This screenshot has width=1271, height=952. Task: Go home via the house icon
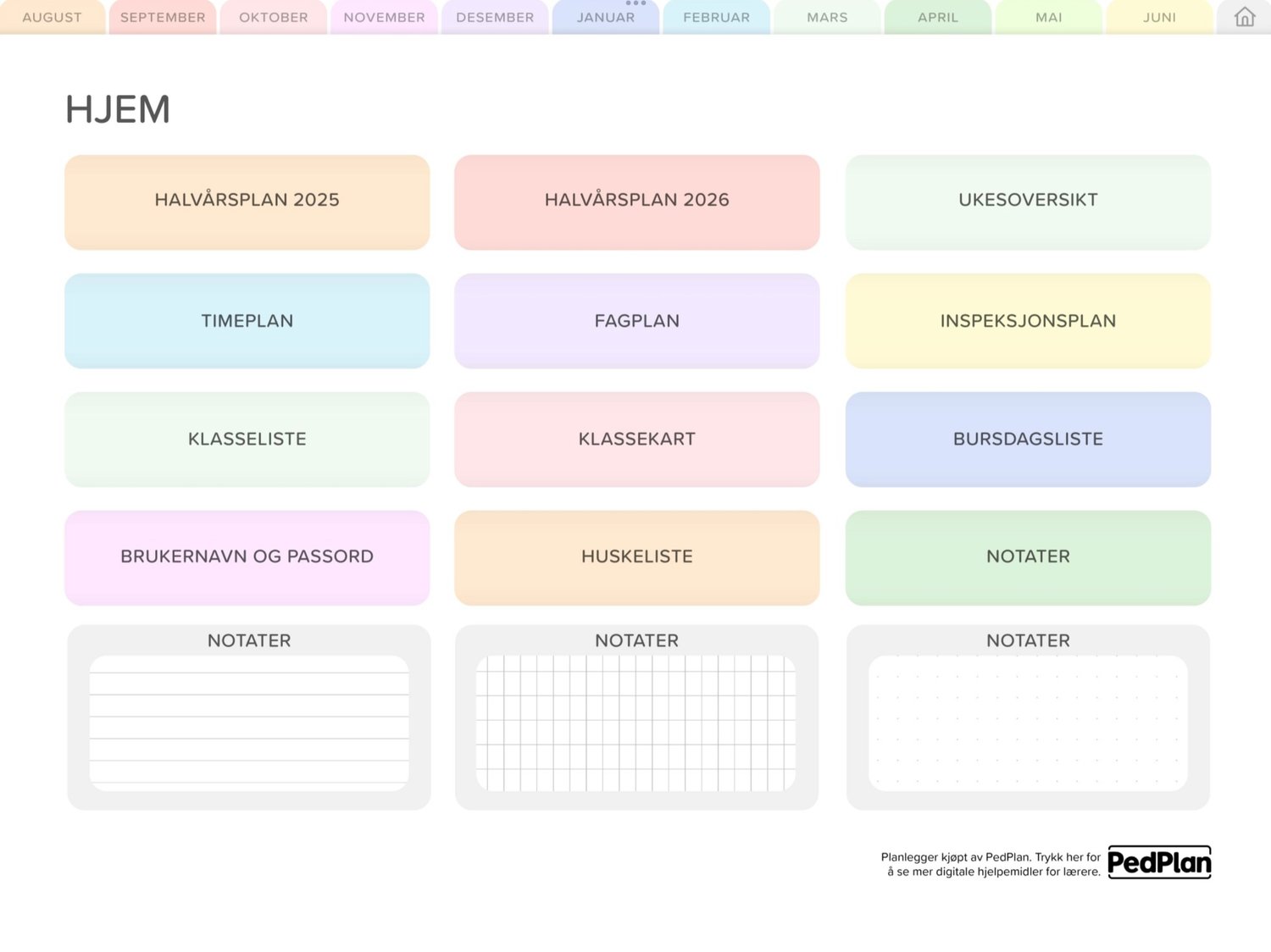click(x=1244, y=17)
